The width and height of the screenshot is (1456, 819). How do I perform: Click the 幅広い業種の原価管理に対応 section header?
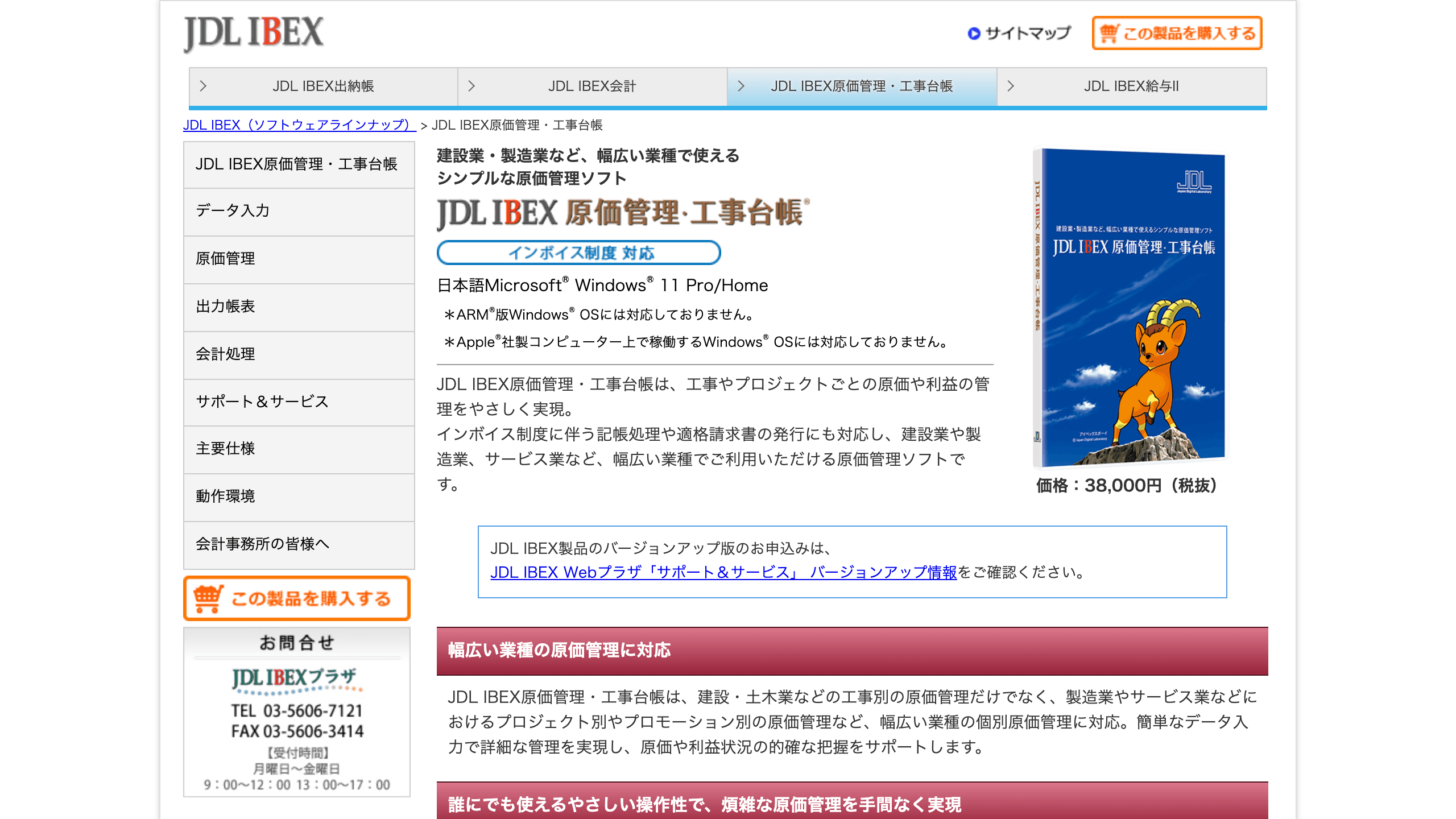tap(852, 651)
